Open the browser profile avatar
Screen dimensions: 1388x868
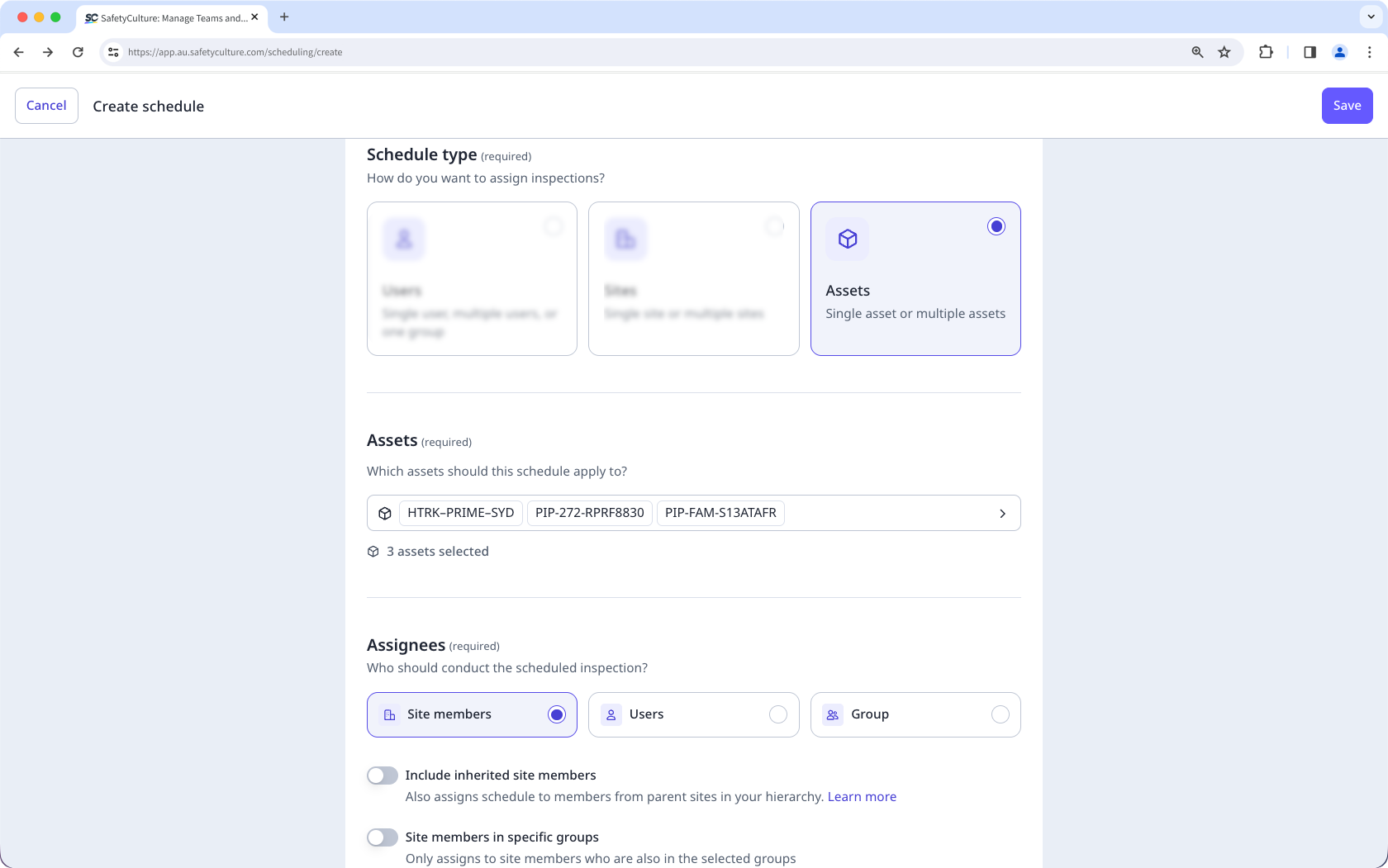[1340, 52]
